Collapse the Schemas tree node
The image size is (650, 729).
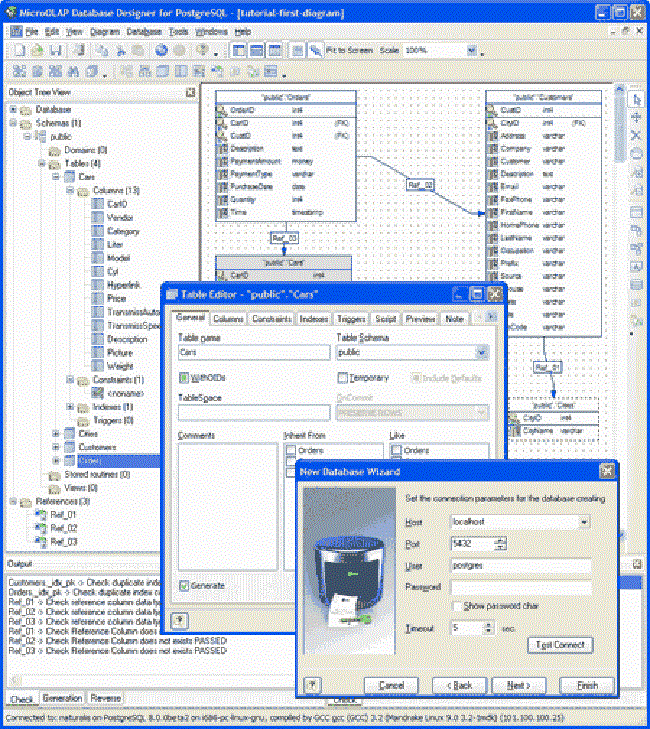pos(13,123)
